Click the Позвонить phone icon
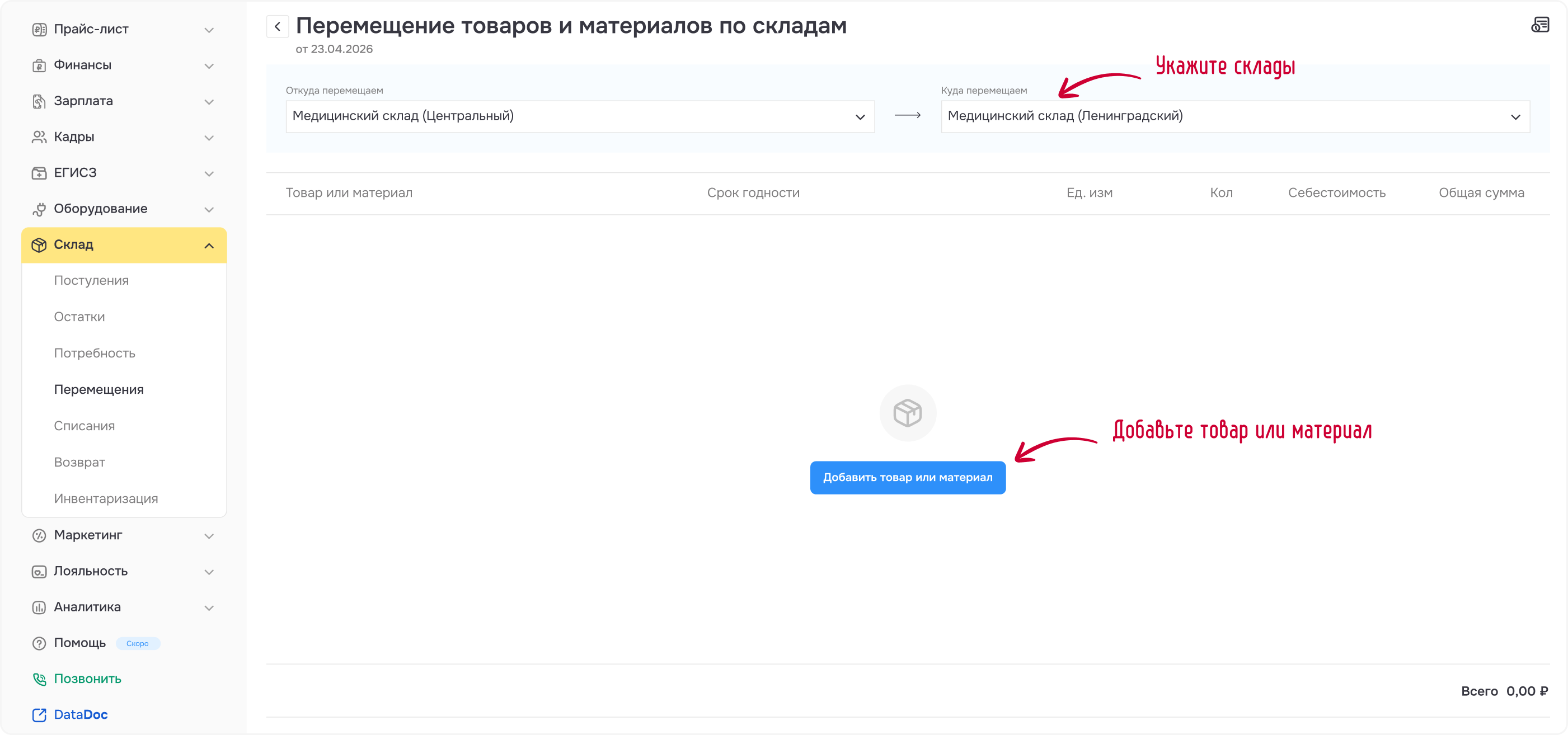The width and height of the screenshot is (1568, 735). click(x=39, y=679)
